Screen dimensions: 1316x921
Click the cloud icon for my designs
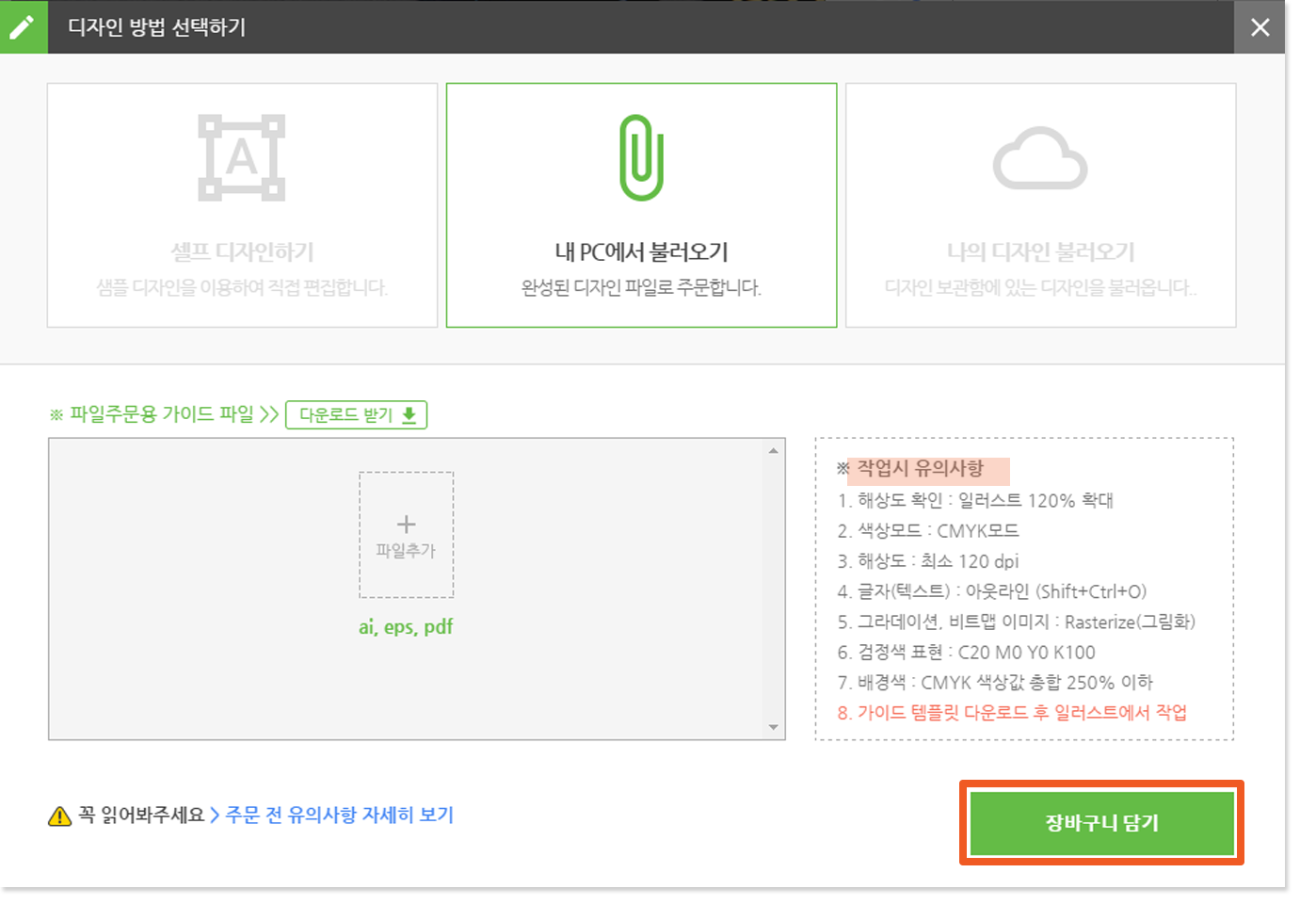[1040, 158]
